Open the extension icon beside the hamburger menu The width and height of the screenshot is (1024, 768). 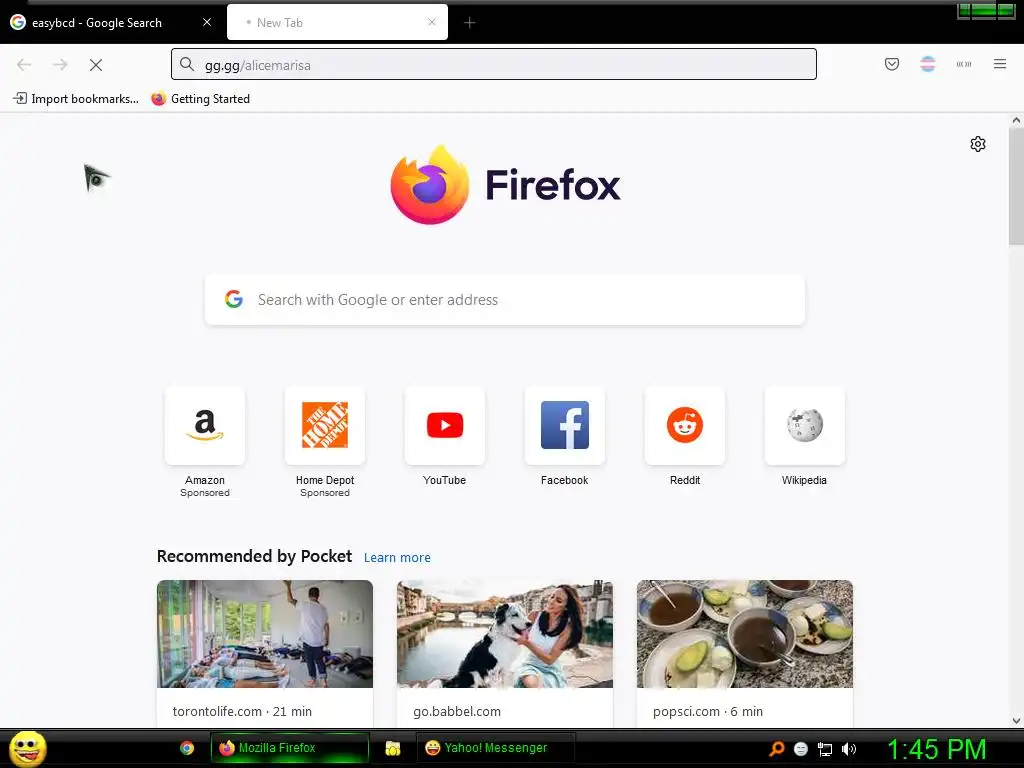963,64
